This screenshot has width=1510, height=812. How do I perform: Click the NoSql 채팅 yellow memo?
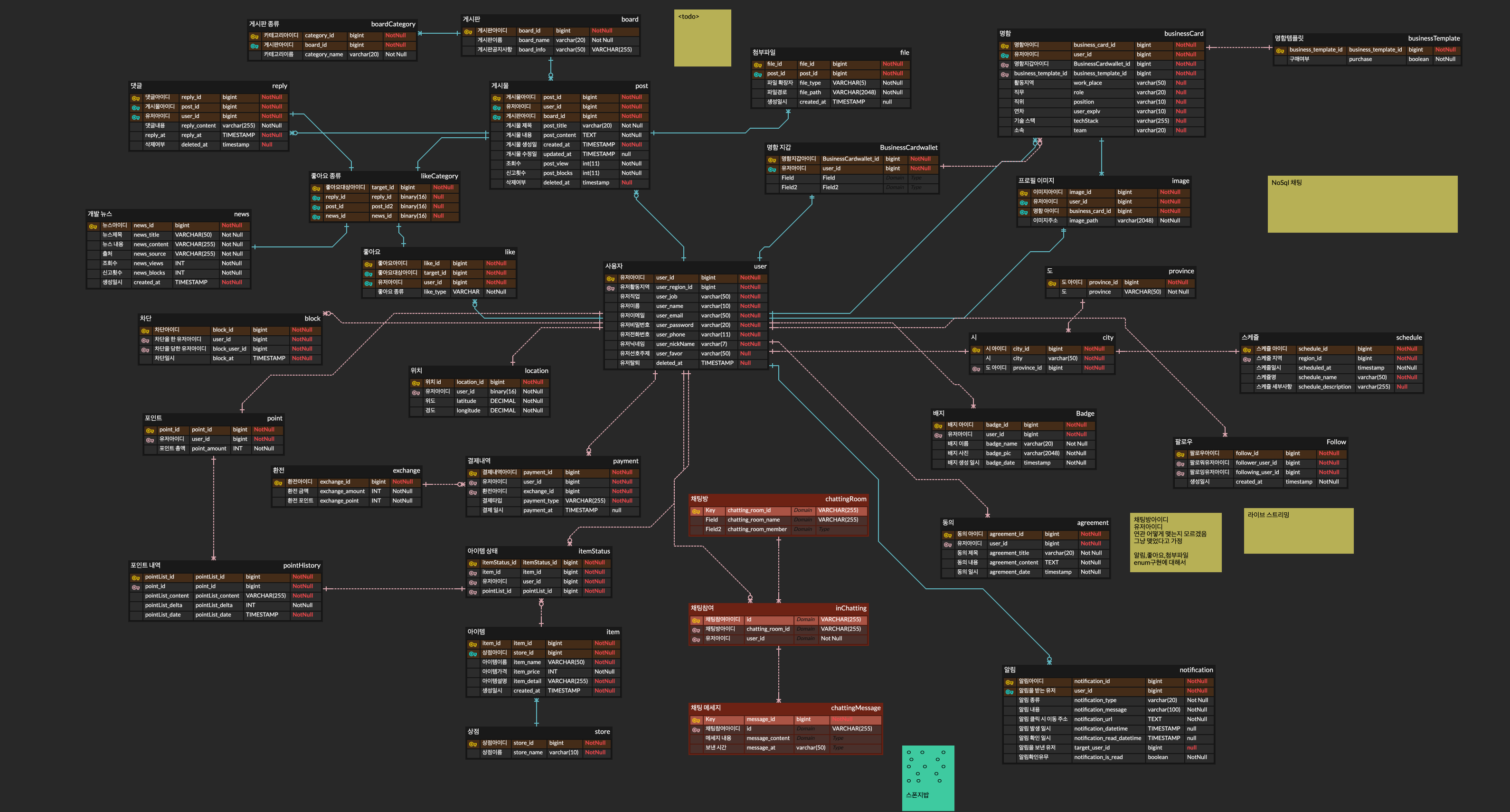click(1362, 204)
